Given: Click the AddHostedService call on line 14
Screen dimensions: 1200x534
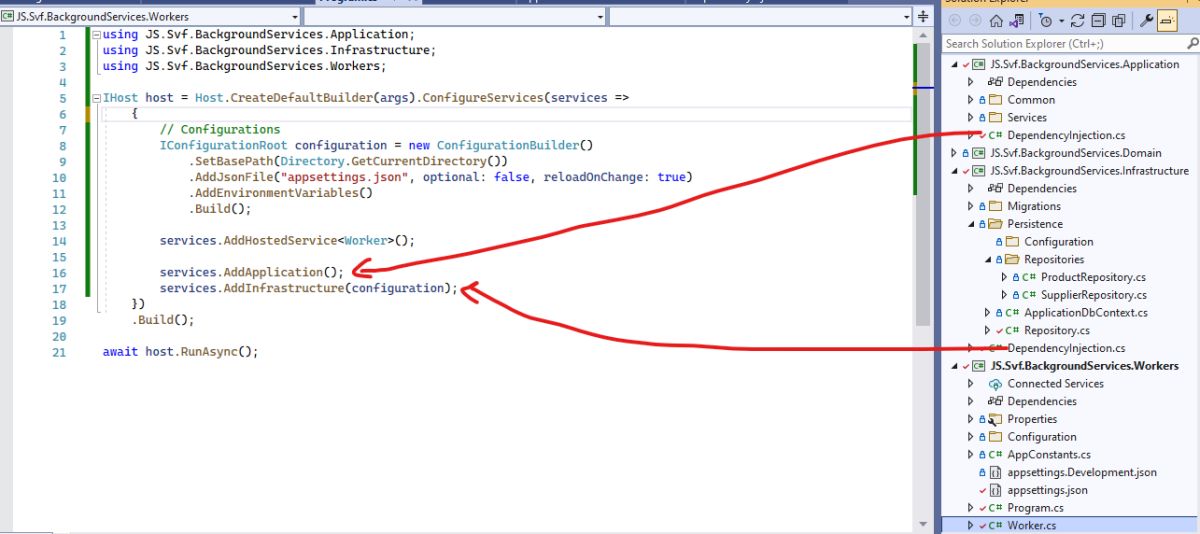Looking at the screenshot, I should pos(286,241).
